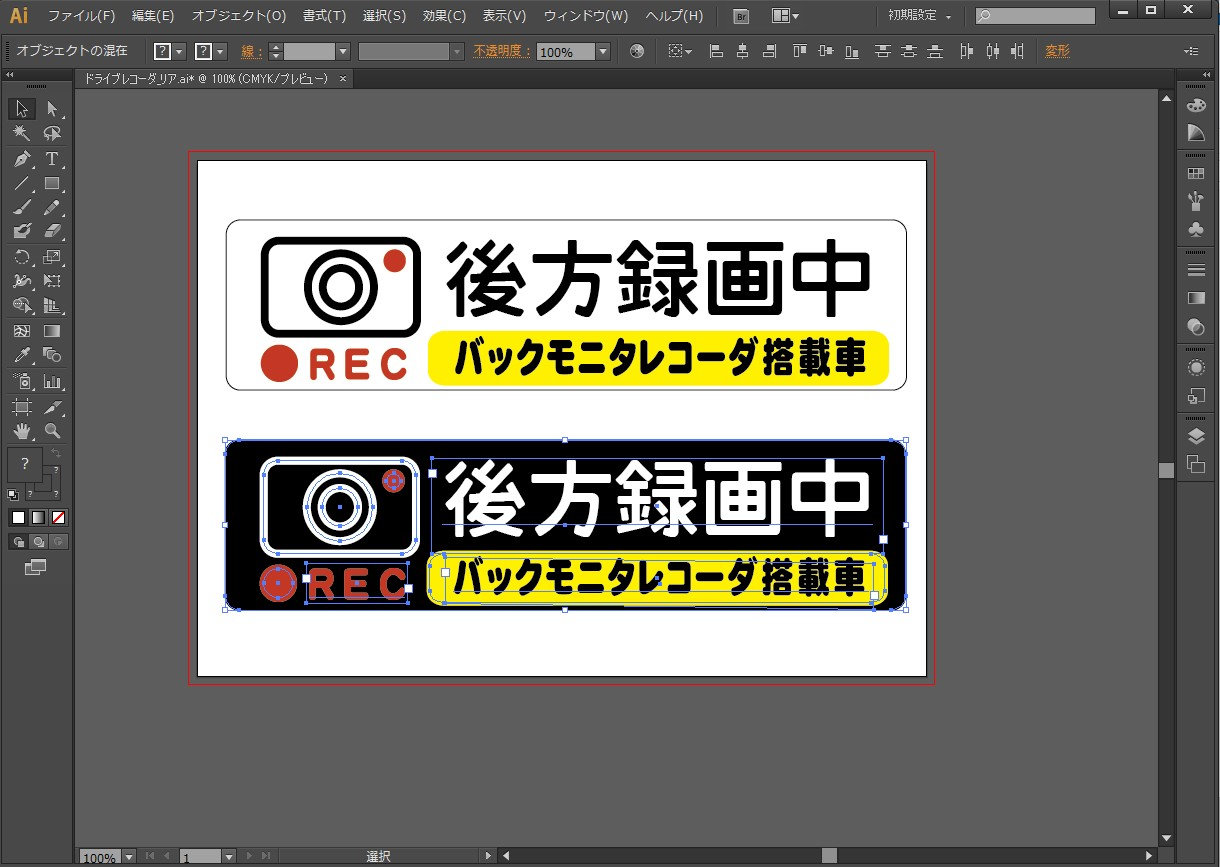Select the Magic Wand tool

coord(22,134)
